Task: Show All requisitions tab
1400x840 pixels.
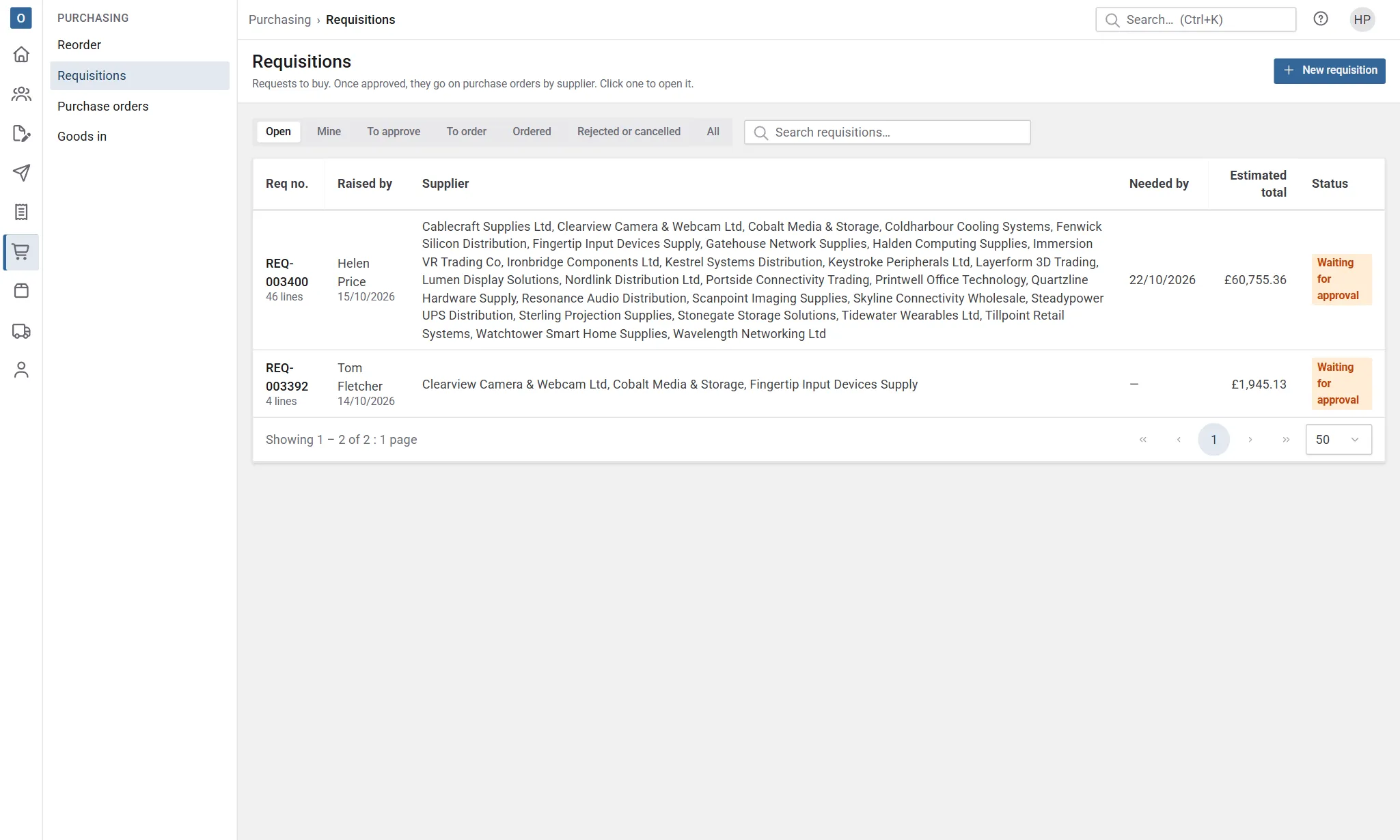Action: coord(713,132)
